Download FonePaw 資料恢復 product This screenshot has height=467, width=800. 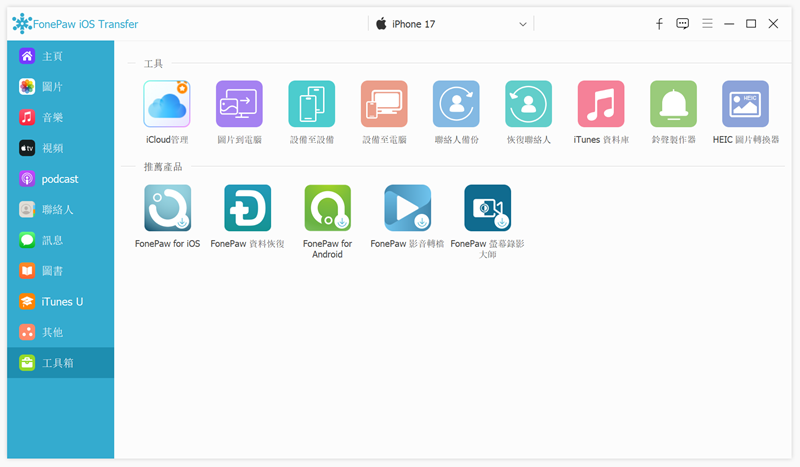247,208
